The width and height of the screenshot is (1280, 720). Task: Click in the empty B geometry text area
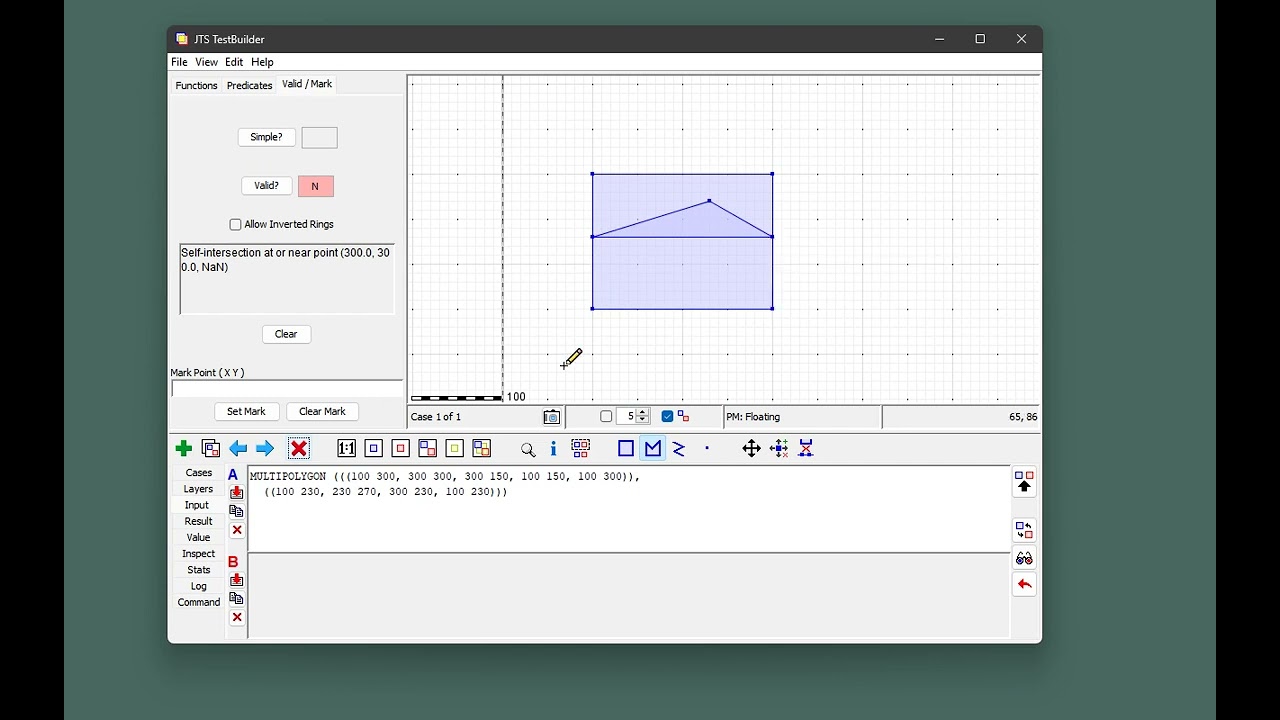(x=628, y=595)
